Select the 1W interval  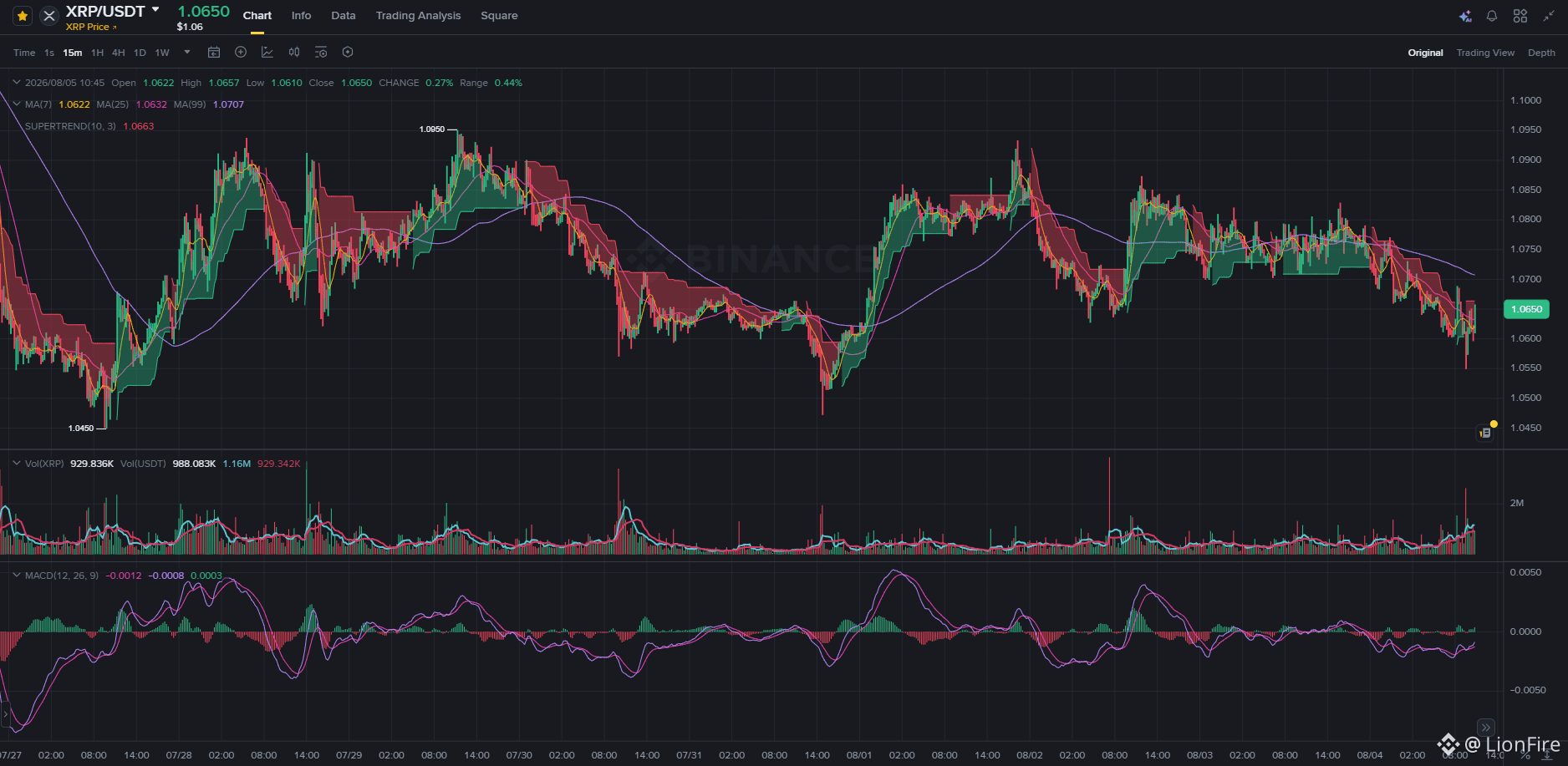click(x=162, y=53)
